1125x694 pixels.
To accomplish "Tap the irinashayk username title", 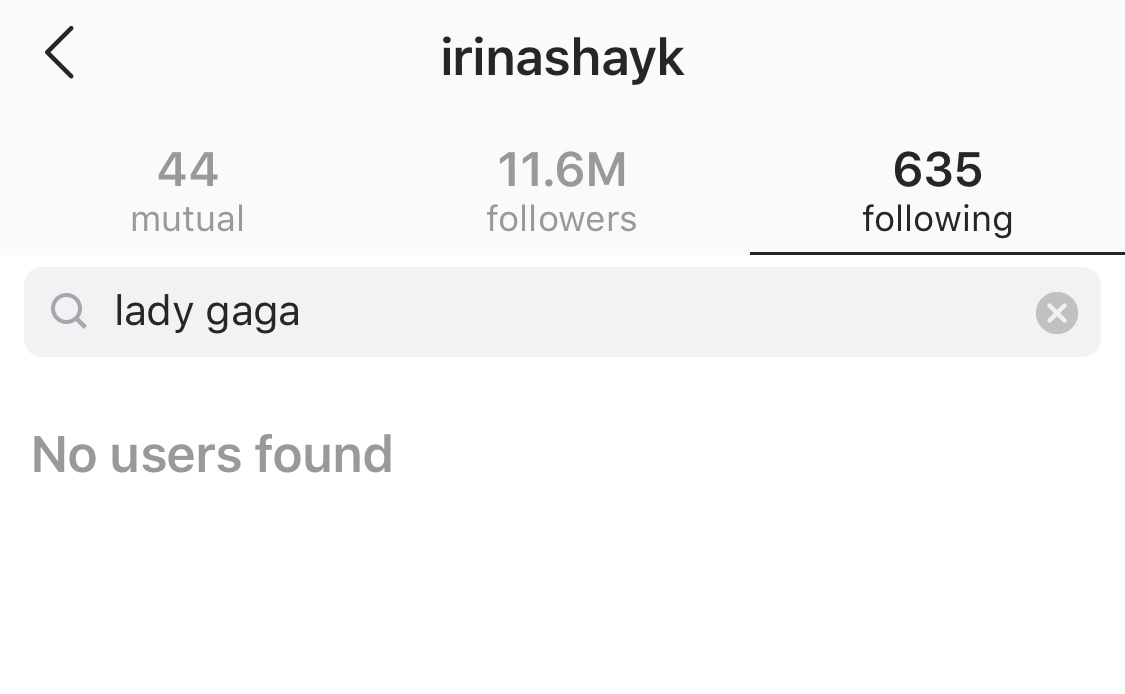I will click(562, 57).
